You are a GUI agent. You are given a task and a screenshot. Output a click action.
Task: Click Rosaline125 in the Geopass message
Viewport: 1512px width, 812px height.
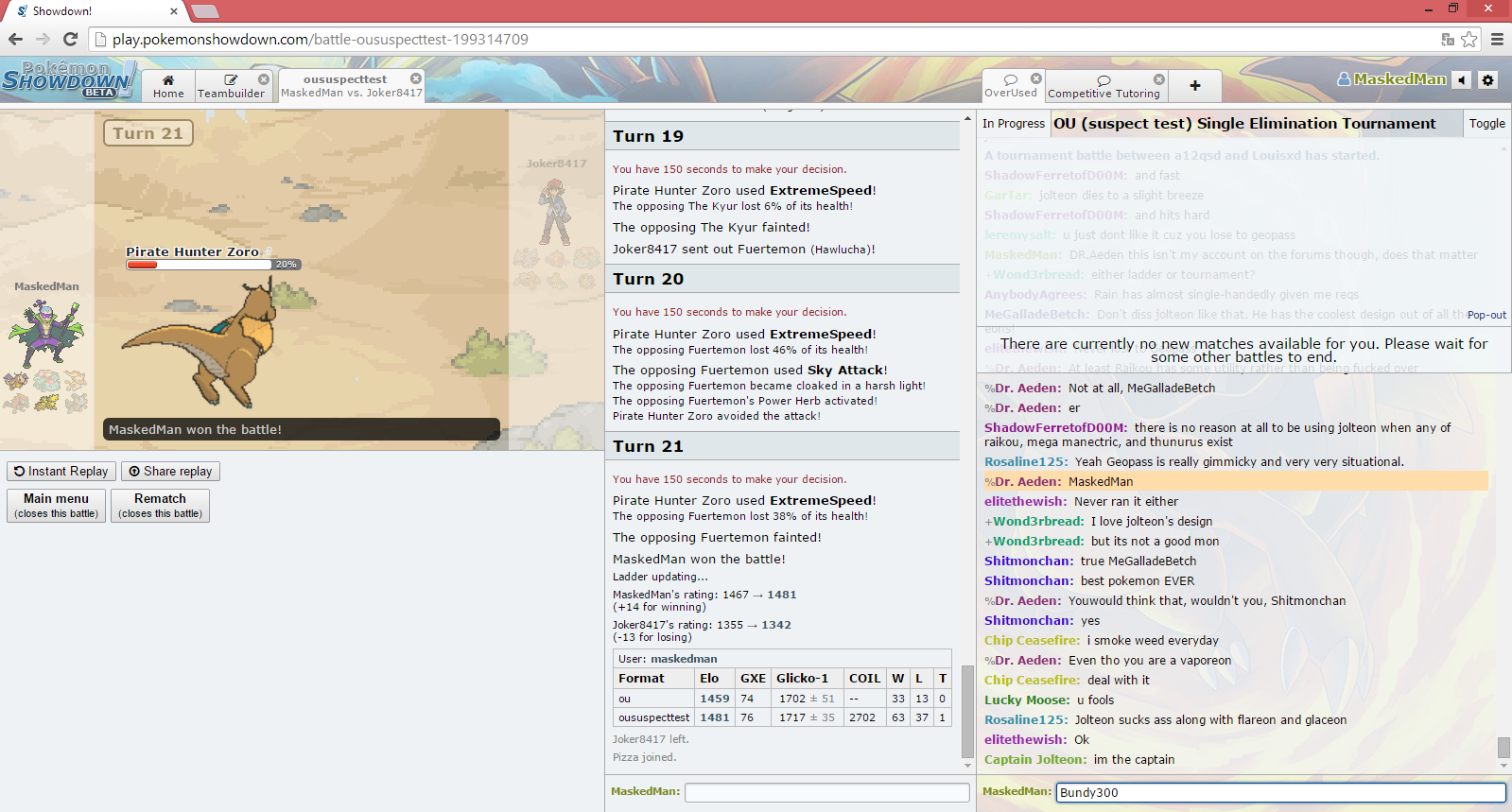coord(1026,461)
